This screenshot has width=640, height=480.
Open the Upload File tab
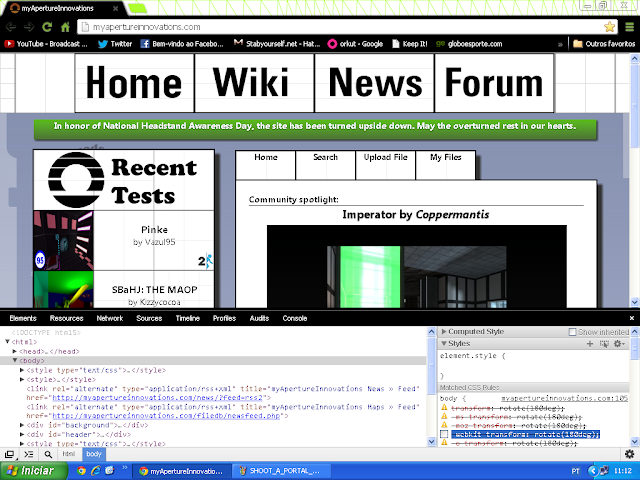click(385, 165)
